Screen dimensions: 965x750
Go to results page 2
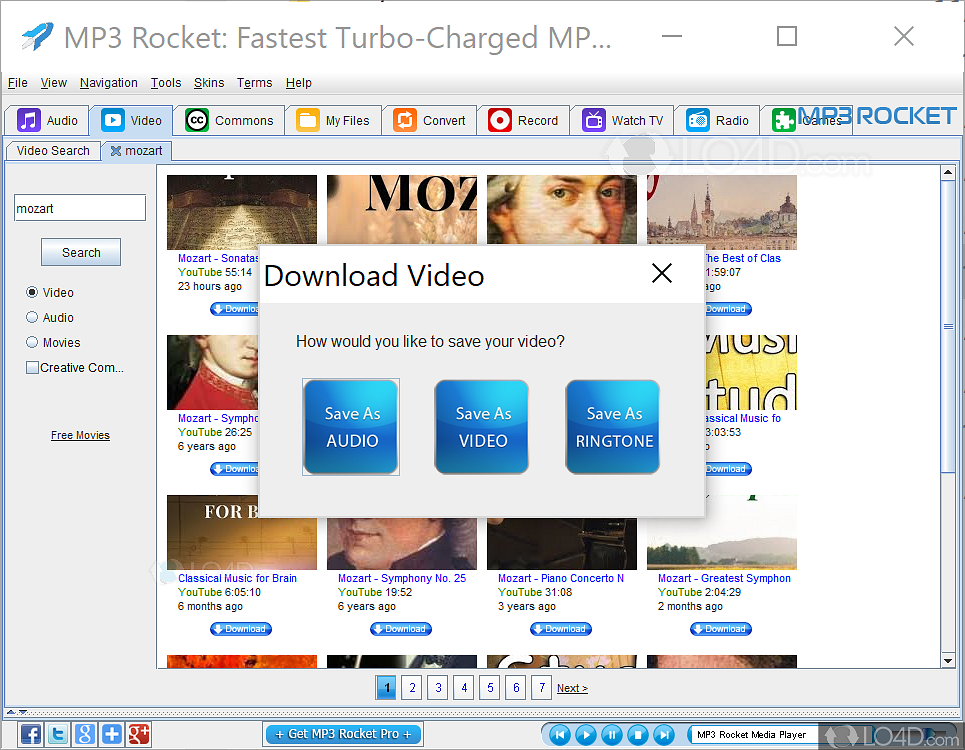point(412,687)
